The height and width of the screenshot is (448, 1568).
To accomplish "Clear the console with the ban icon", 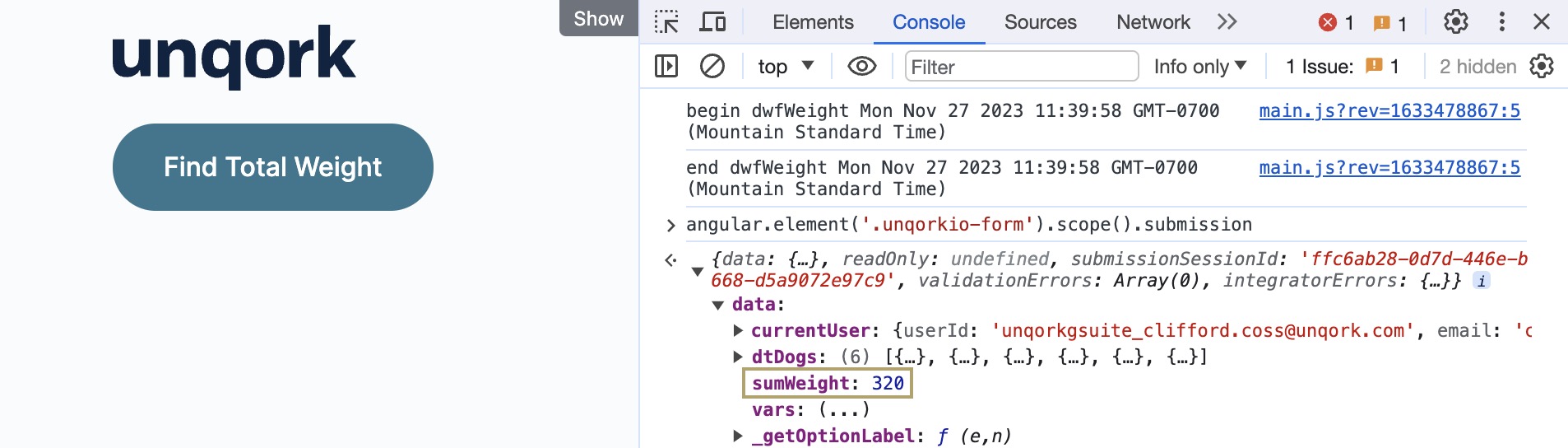I will pyautogui.click(x=712, y=66).
